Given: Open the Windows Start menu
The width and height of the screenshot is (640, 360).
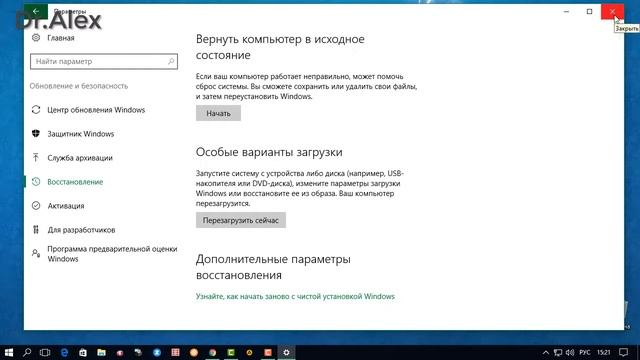Looking at the screenshot, I should 9,352.
